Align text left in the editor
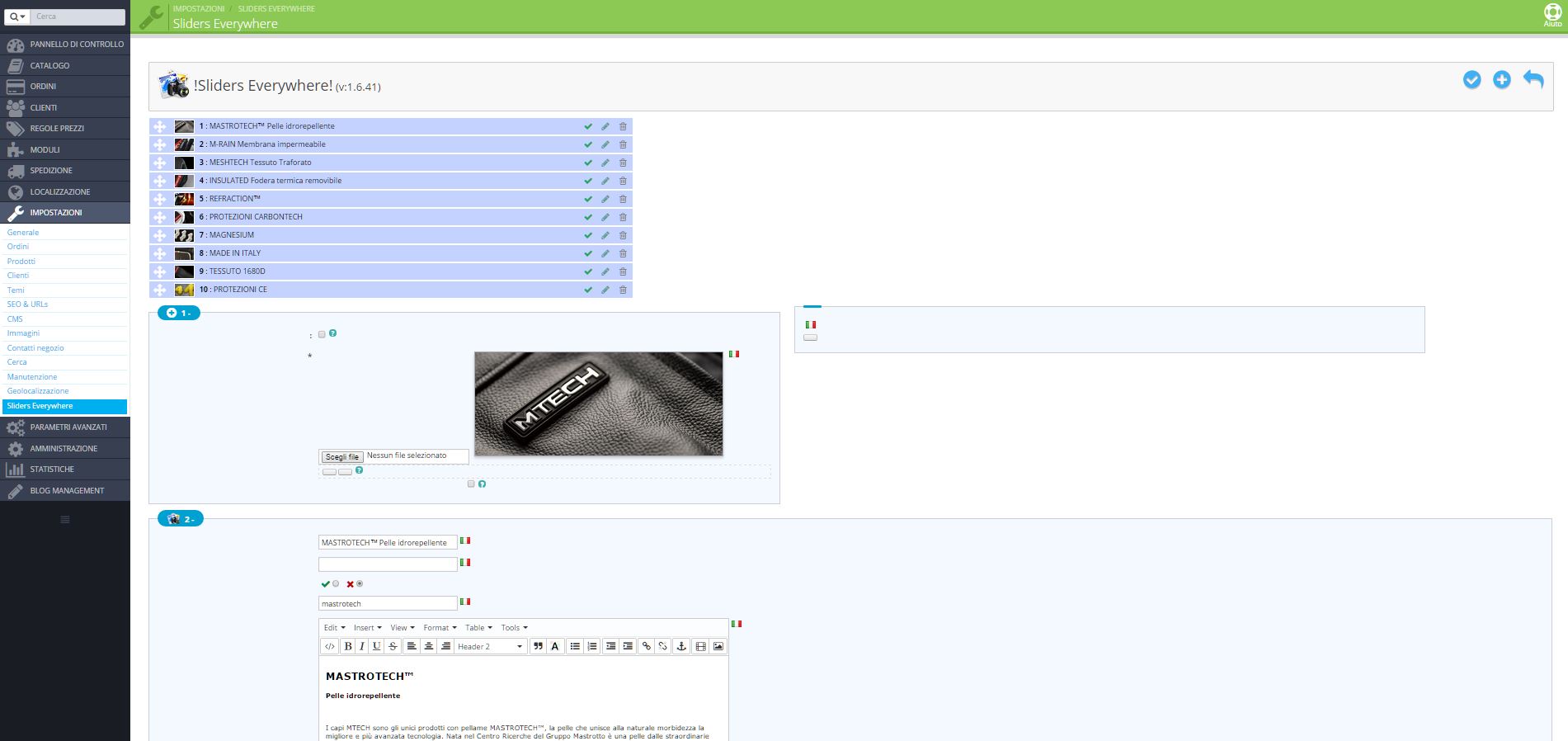Screen dimensions: 1568x741 [x=412, y=647]
